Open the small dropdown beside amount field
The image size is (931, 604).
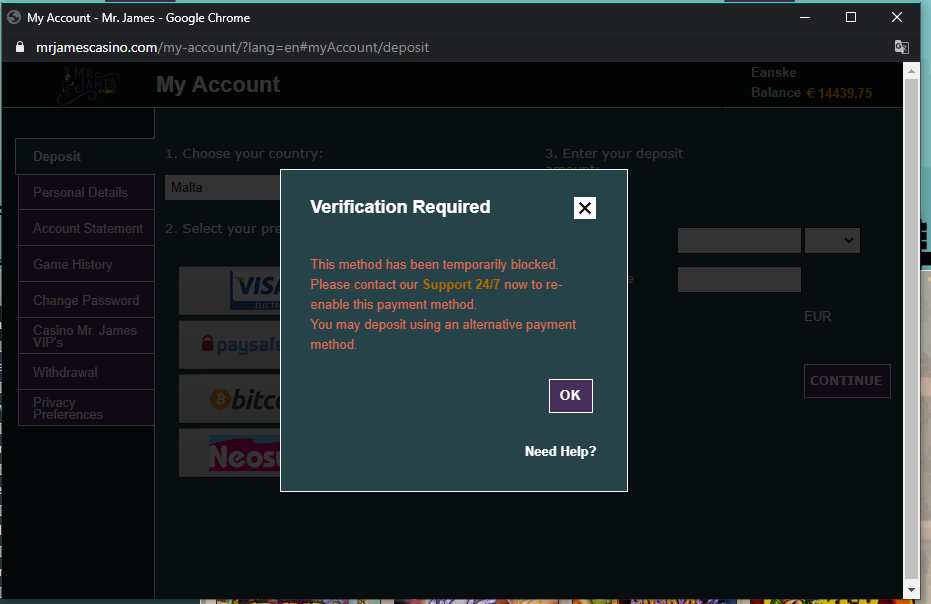point(832,240)
